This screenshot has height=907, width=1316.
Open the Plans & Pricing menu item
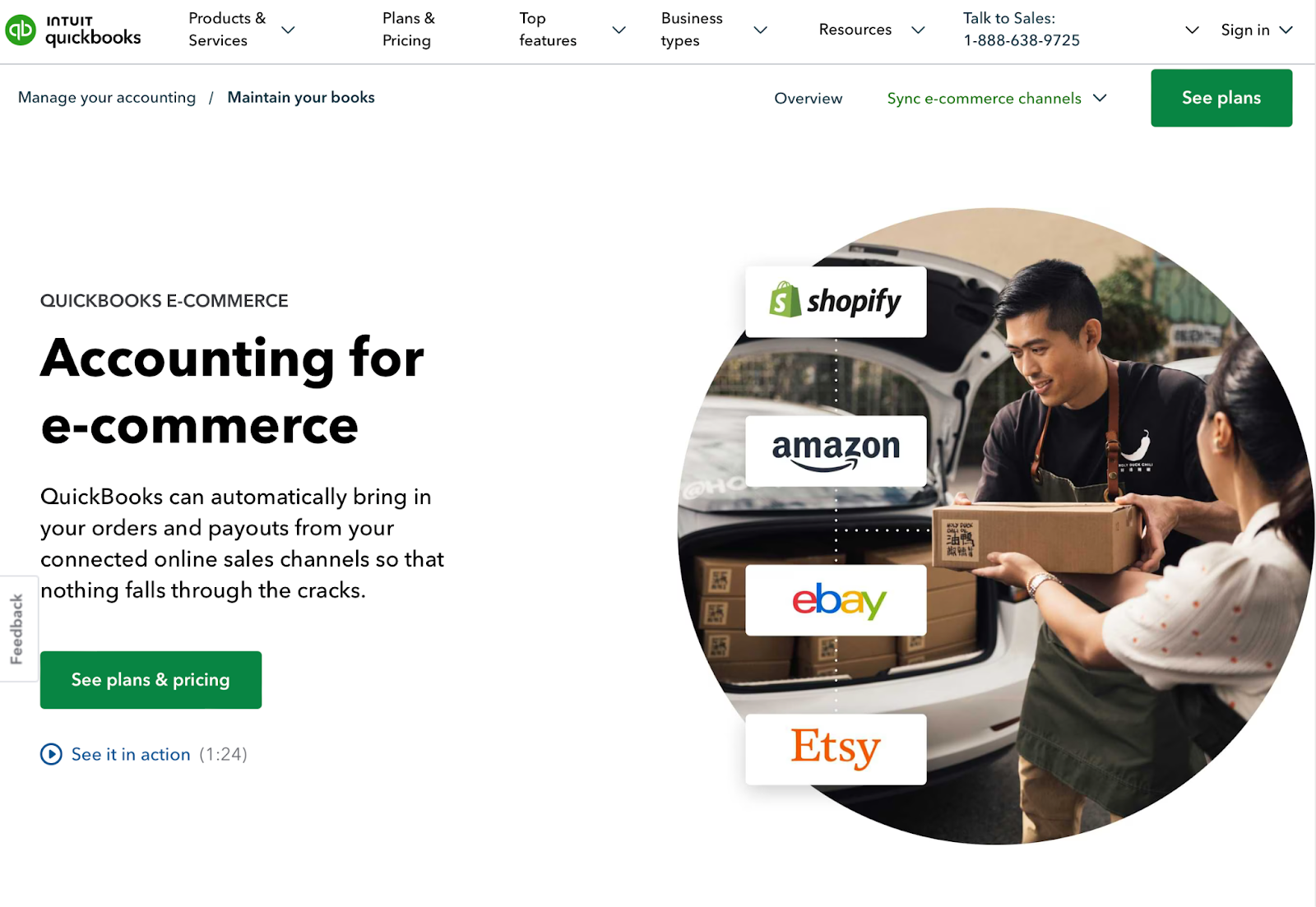pos(409,30)
